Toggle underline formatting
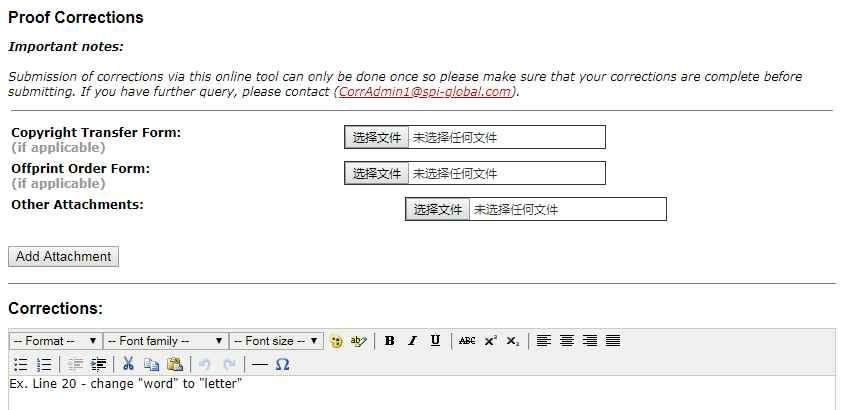 pos(436,341)
